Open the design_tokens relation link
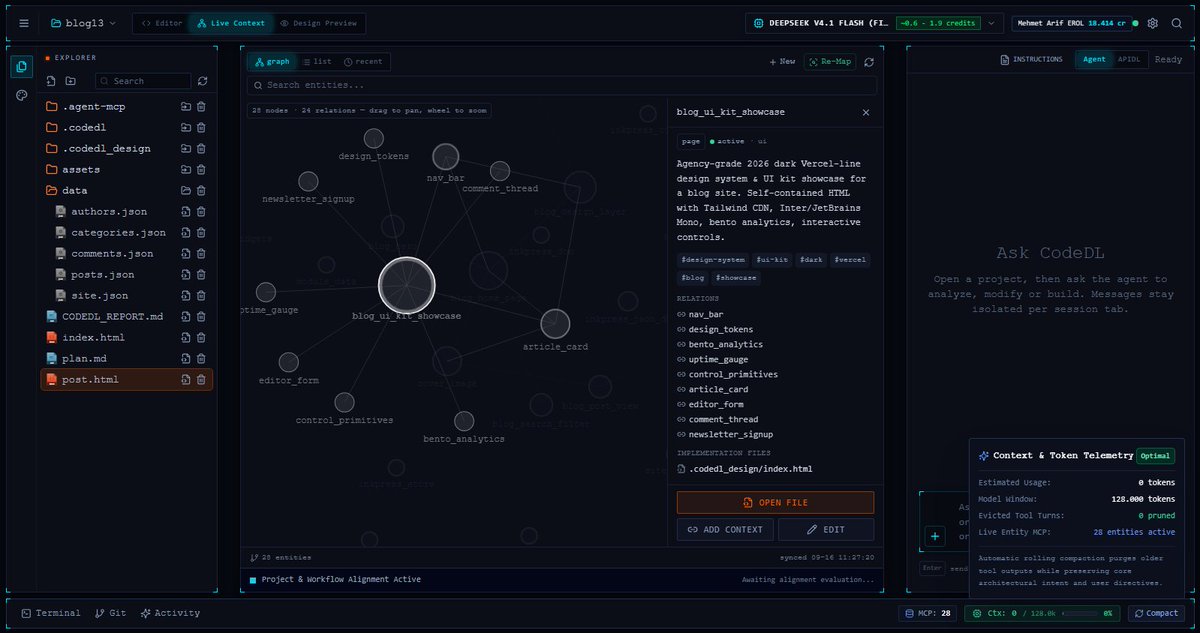 pos(721,329)
